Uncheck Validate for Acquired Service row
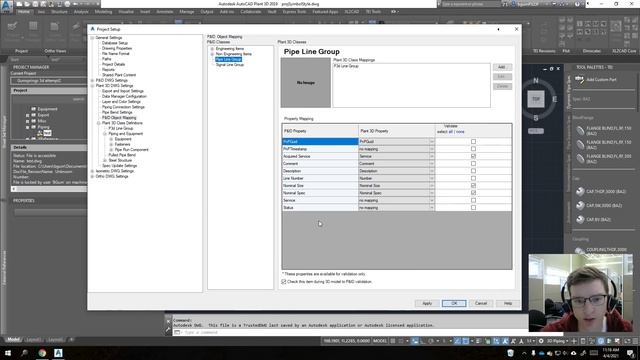This screenshot has height=360, width=640. click(x=473, y=156)
